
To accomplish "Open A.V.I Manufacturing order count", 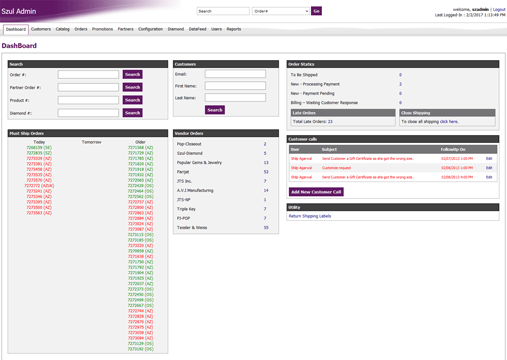I will point(266,191).
